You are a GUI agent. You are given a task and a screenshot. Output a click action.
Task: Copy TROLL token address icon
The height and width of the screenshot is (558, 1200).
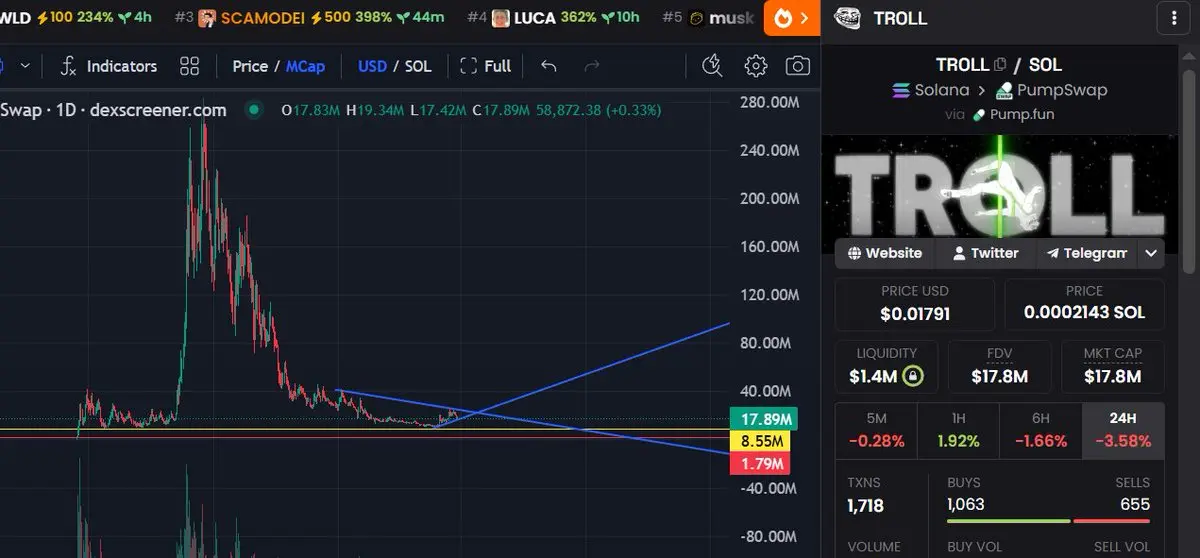(x=1000, y=65)
